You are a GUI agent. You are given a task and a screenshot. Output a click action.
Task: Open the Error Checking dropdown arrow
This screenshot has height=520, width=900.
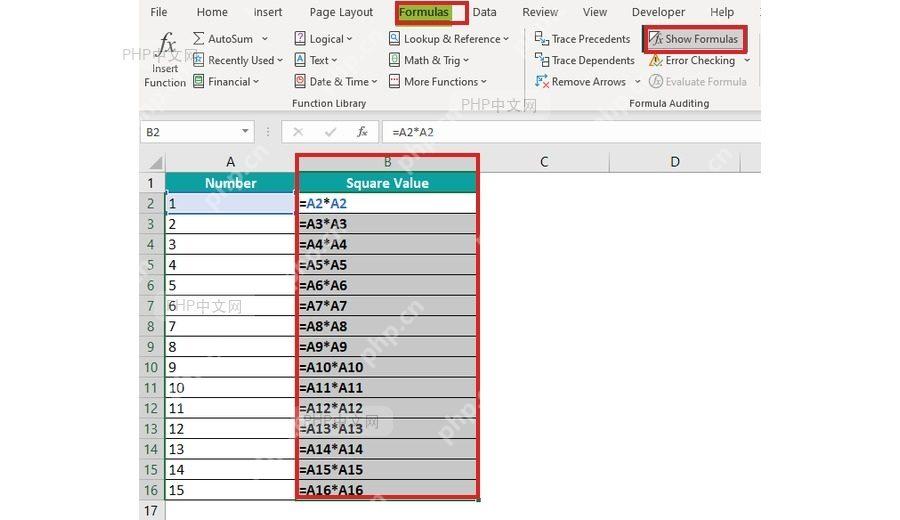tap(747, 60)
